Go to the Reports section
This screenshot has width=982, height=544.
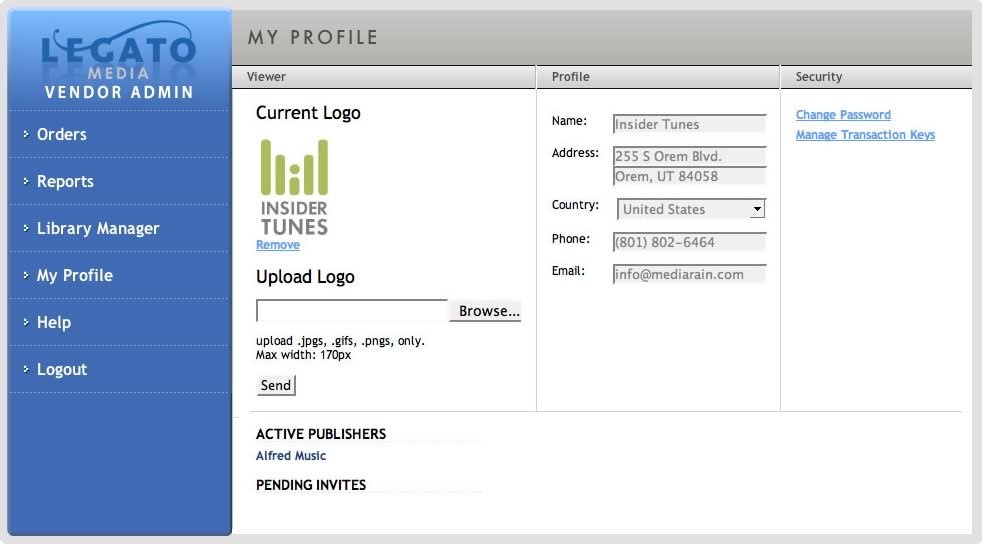(65, 181)
